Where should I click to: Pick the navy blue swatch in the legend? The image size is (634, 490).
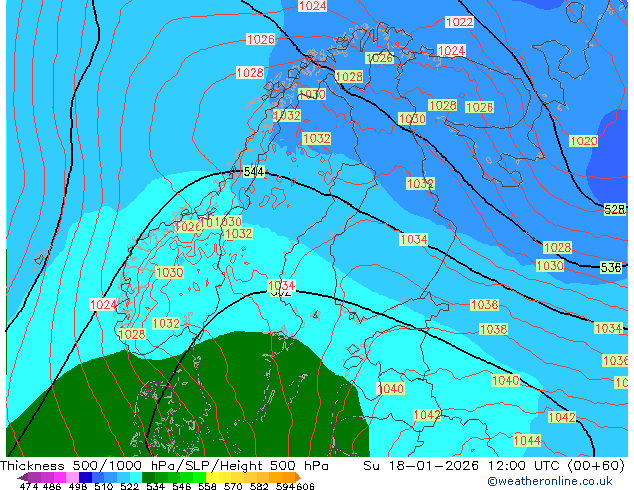tap(85, 477)
